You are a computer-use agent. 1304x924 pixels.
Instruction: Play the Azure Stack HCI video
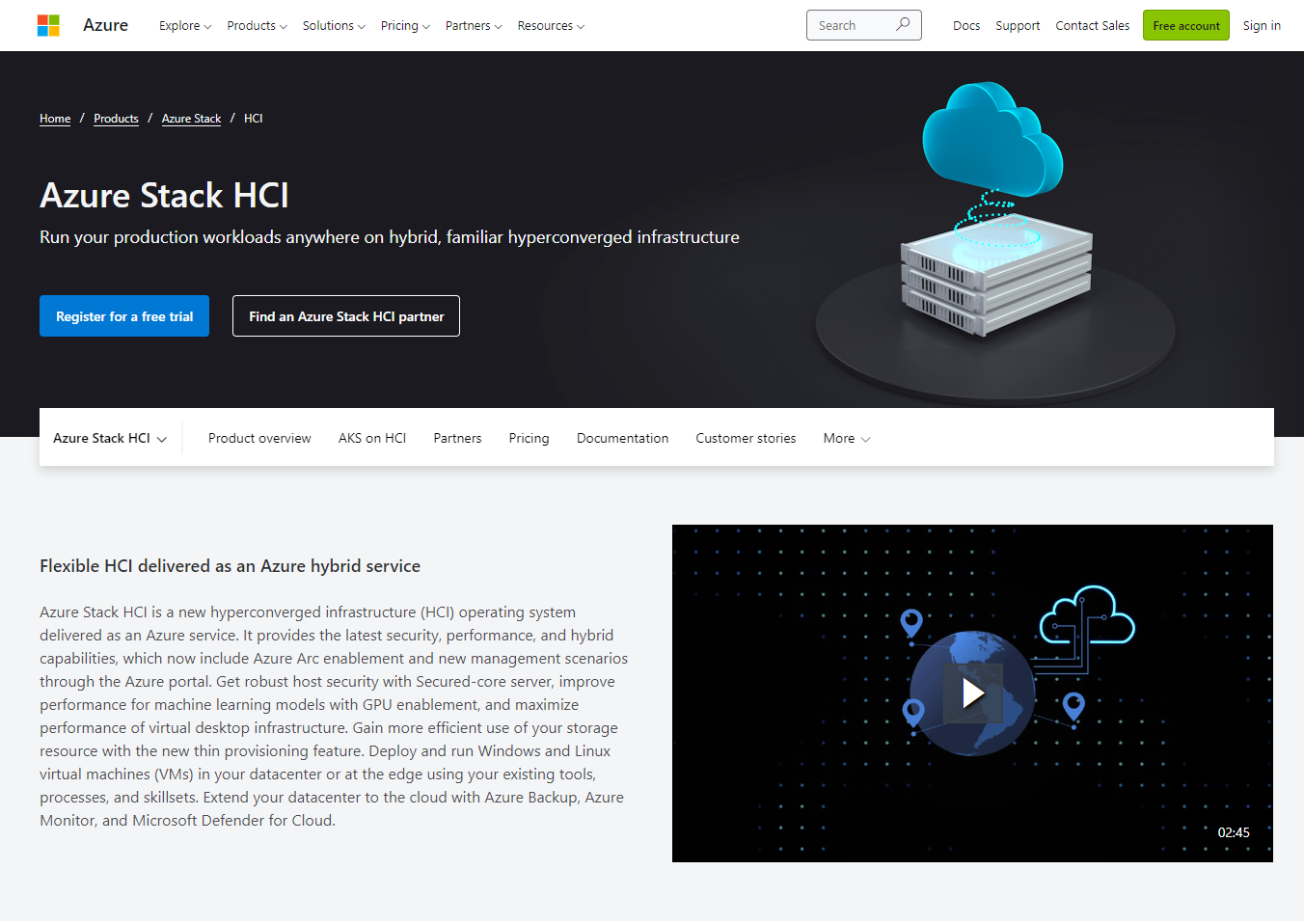point(972,693)
